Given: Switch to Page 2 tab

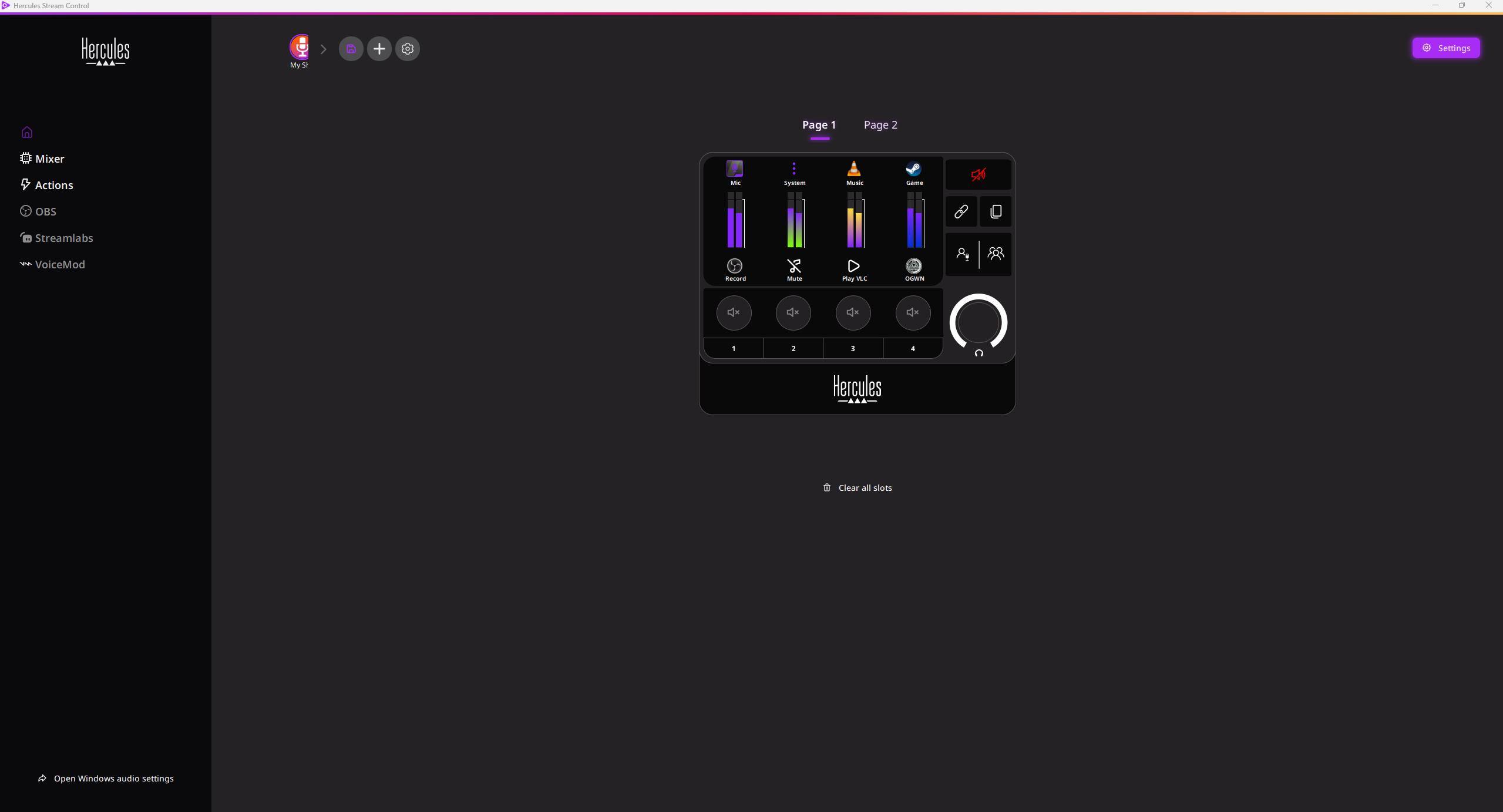Looking at the screenshot, I should pyautogui.click(x=880, y=125).
